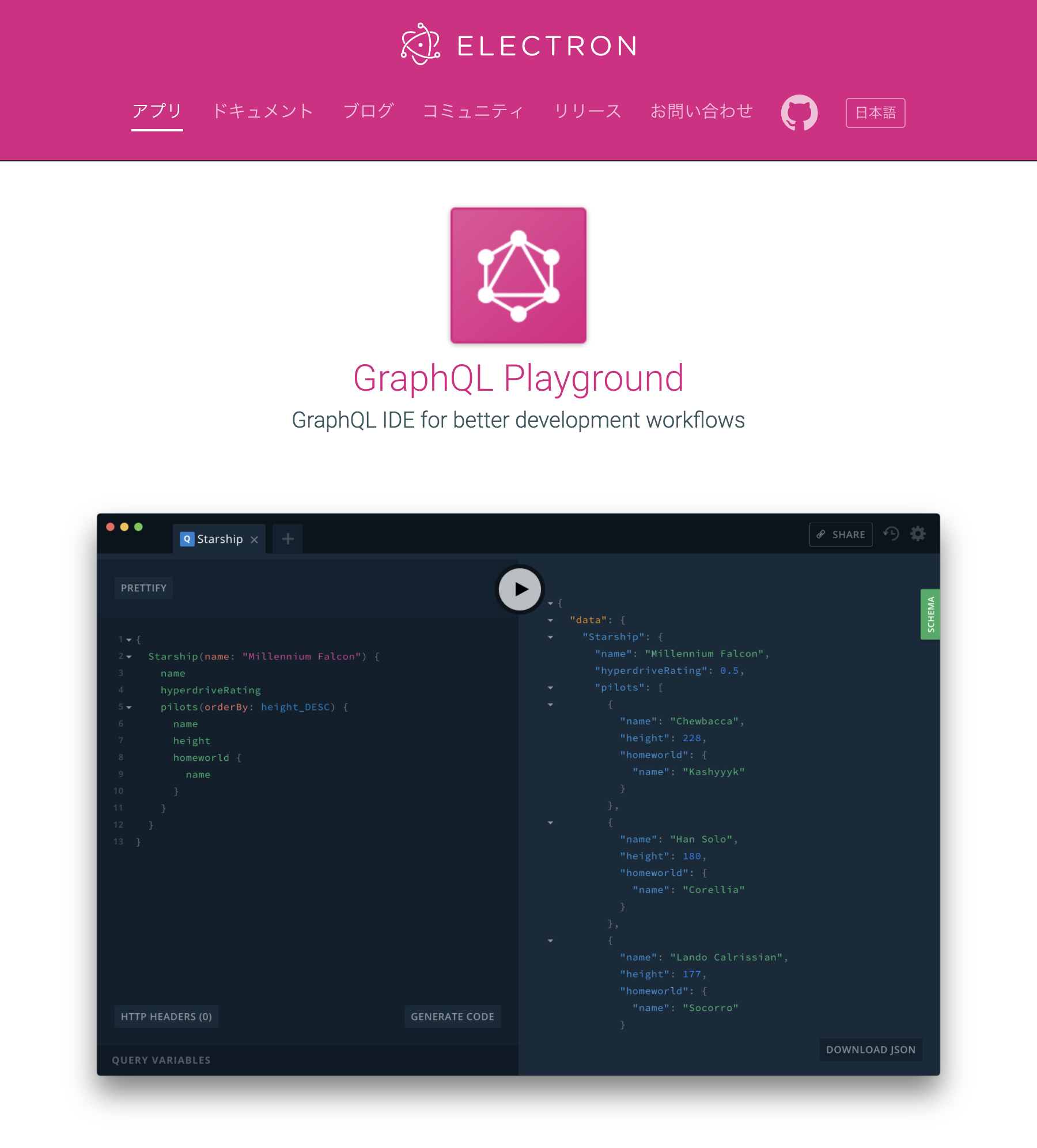Click the PRETTIFY button
Screen dimensions: 1037x1148
143,587
